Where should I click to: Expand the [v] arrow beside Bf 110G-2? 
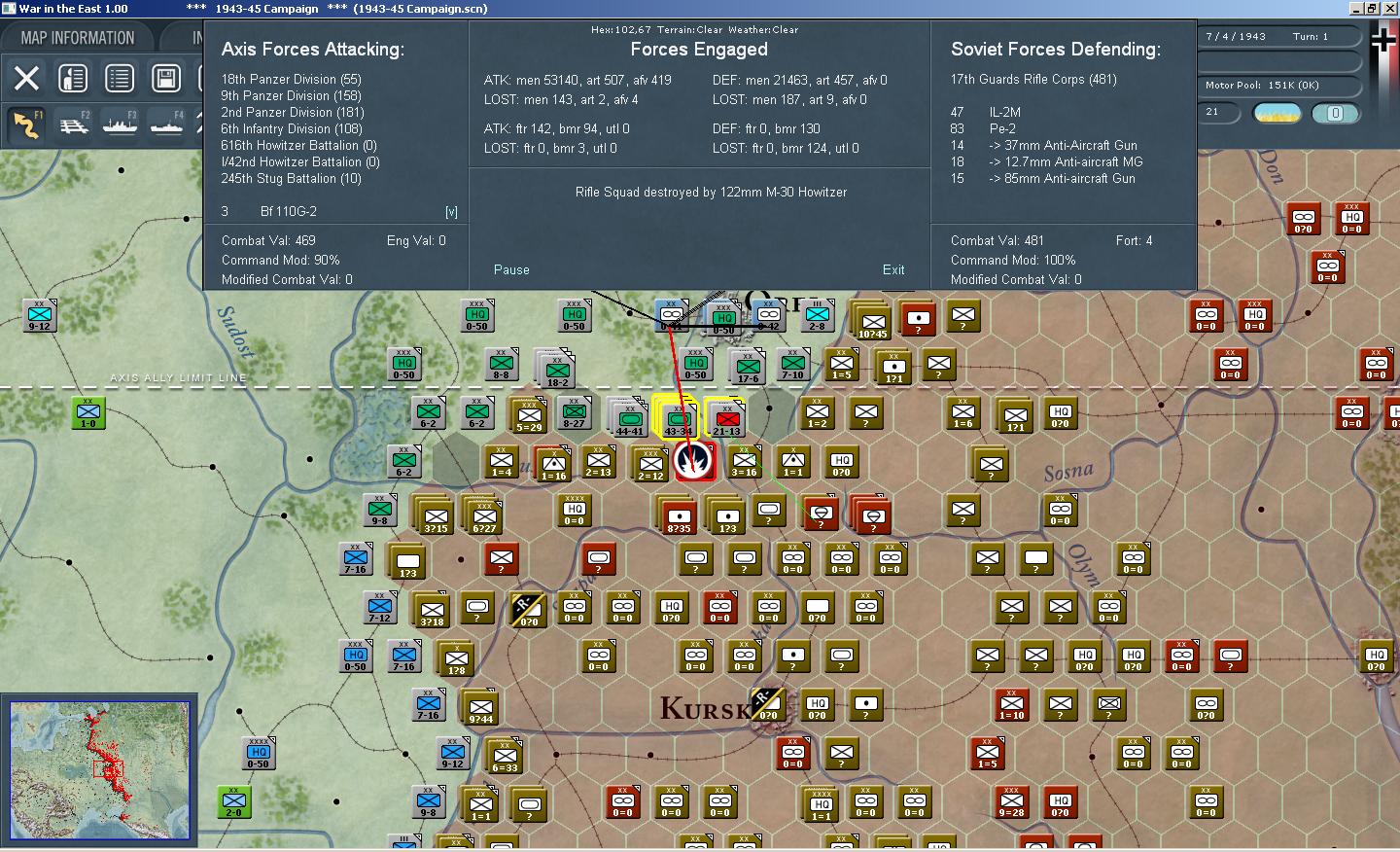(451, 211)
